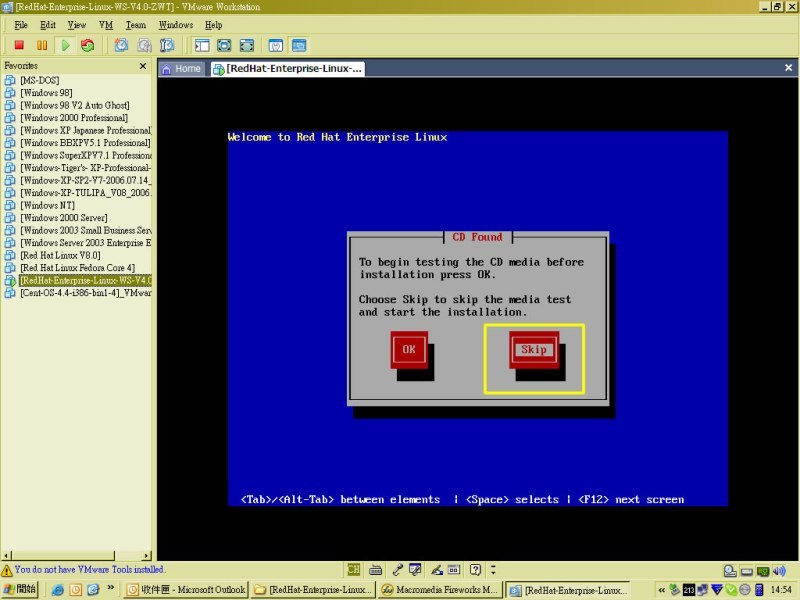Select [Windows-XP-SP2-V7-2006.07.14] favorite
The width and height of the screenshot is (800, 600).
pyautogui.click(x=86, y=180)
